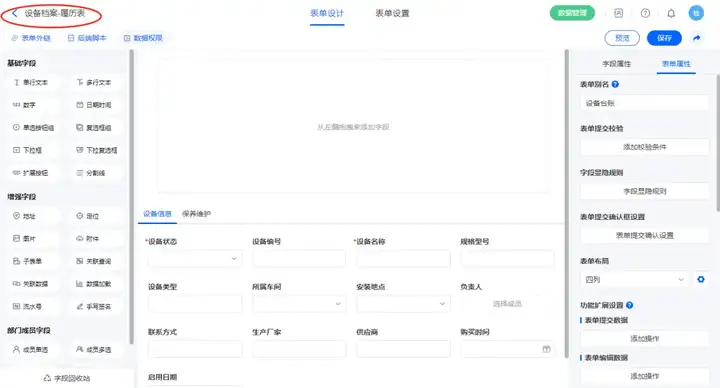Screen dimensions: 720x388
Task: Open the 设备信息 tab
Action: pos(157,214)
